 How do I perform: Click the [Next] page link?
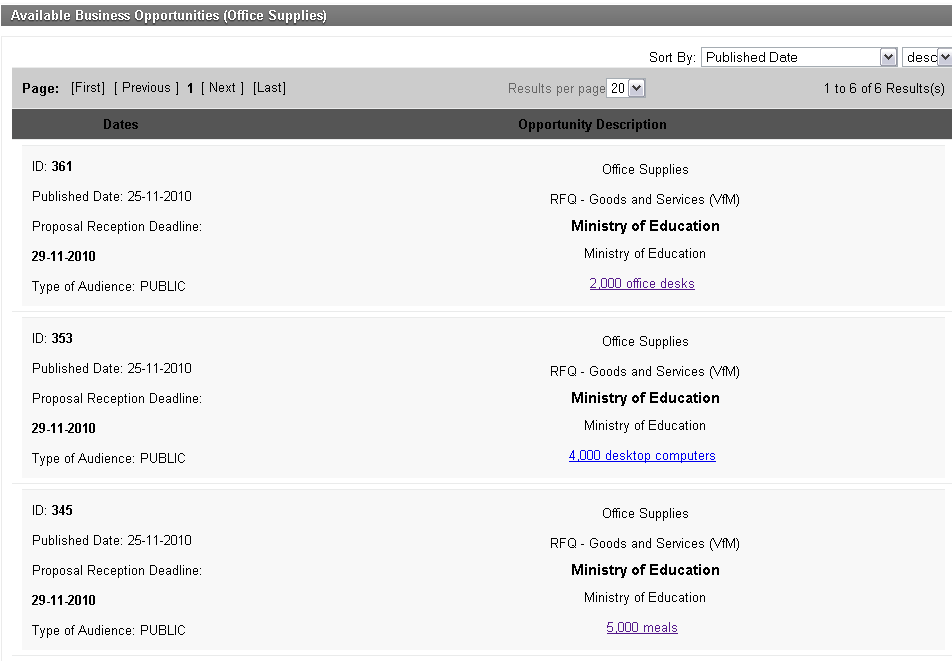pos(222,88)
